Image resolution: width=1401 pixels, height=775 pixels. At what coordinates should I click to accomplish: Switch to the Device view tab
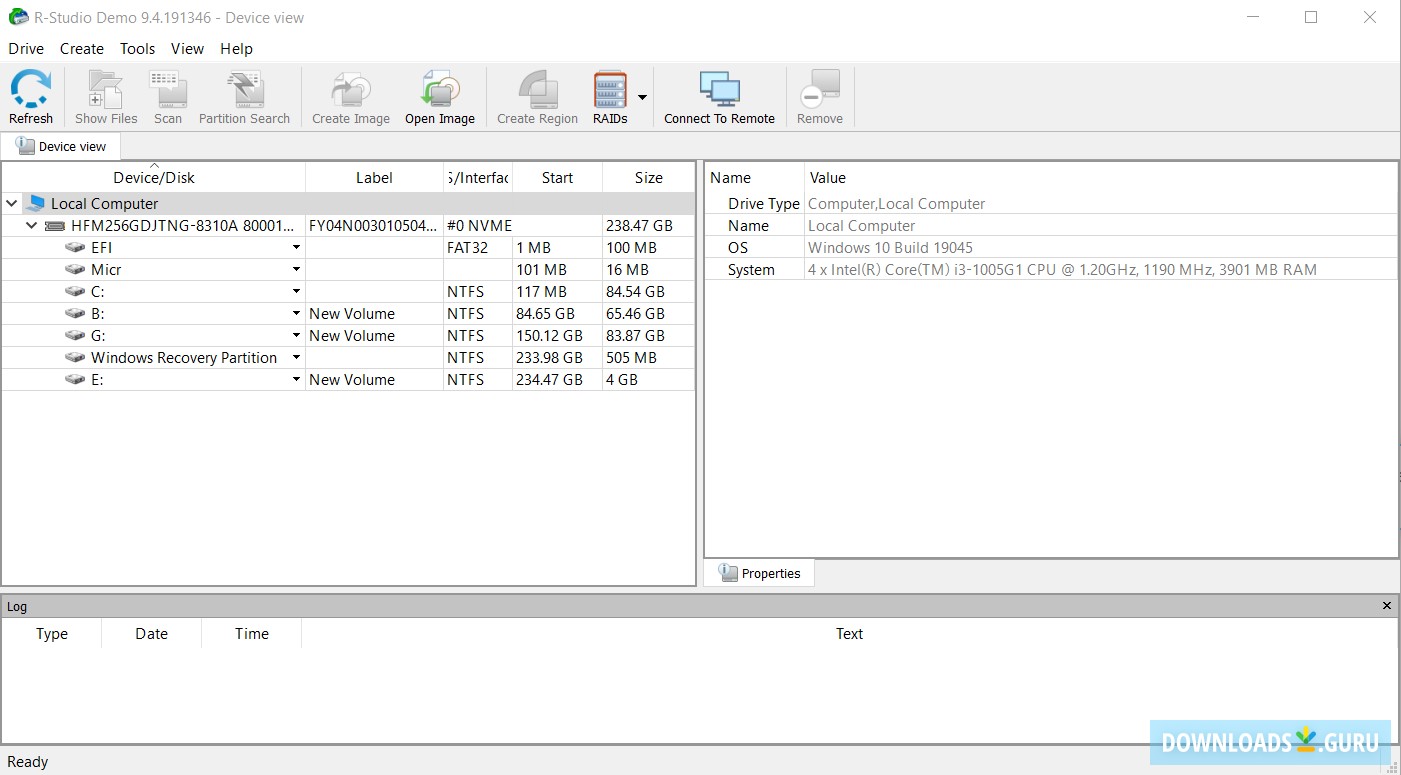click(61, 146)
